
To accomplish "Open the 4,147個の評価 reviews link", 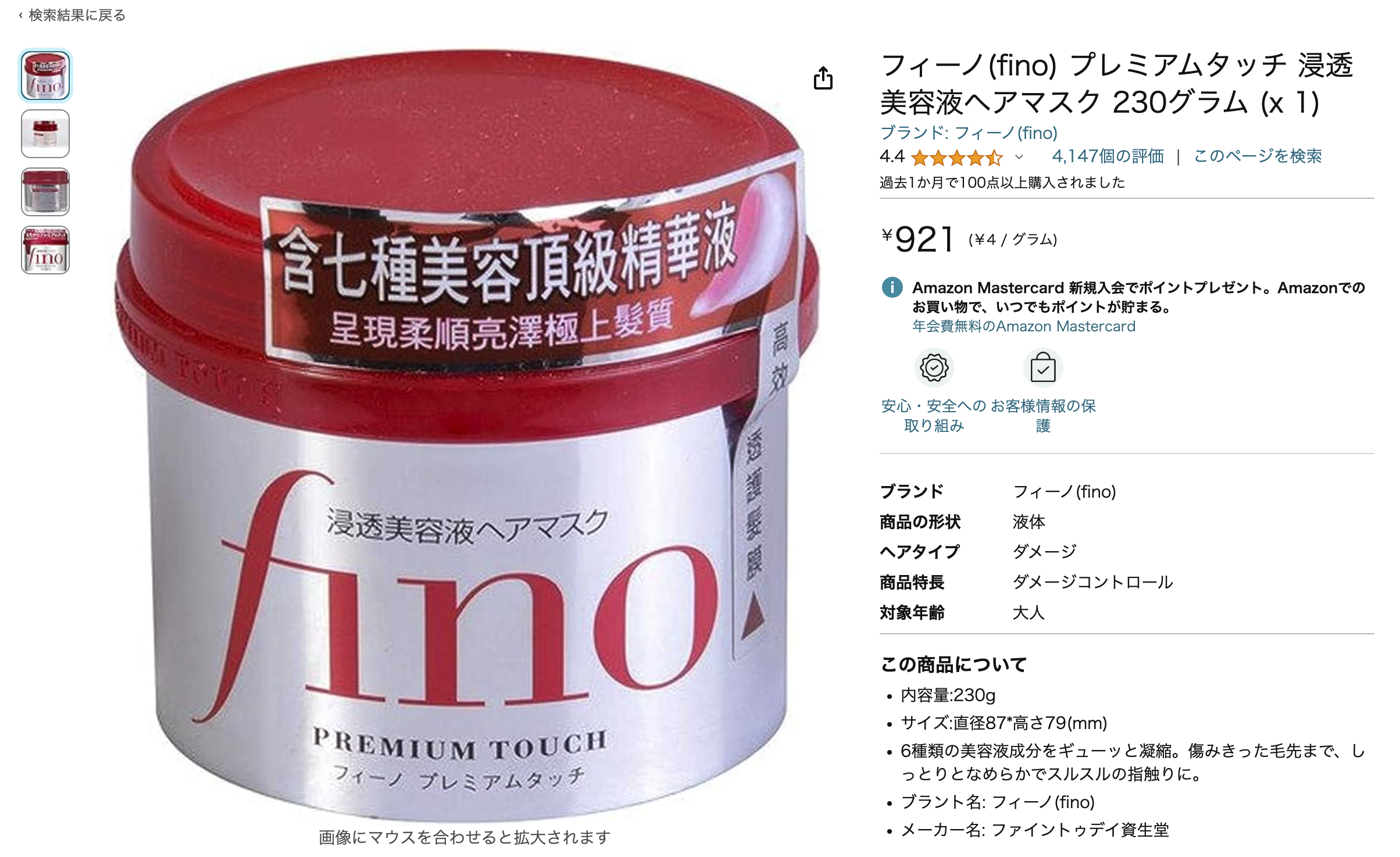I will pos(1108,156).
